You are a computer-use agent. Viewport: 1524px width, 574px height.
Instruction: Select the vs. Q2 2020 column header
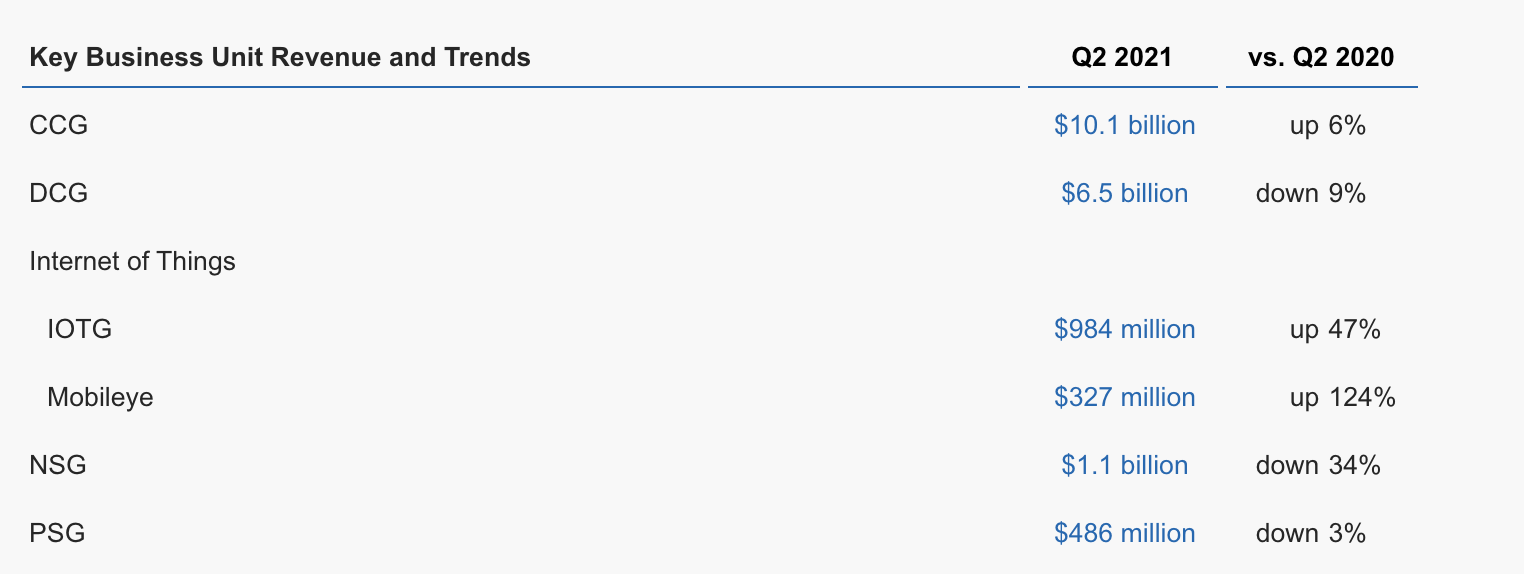1321,57
